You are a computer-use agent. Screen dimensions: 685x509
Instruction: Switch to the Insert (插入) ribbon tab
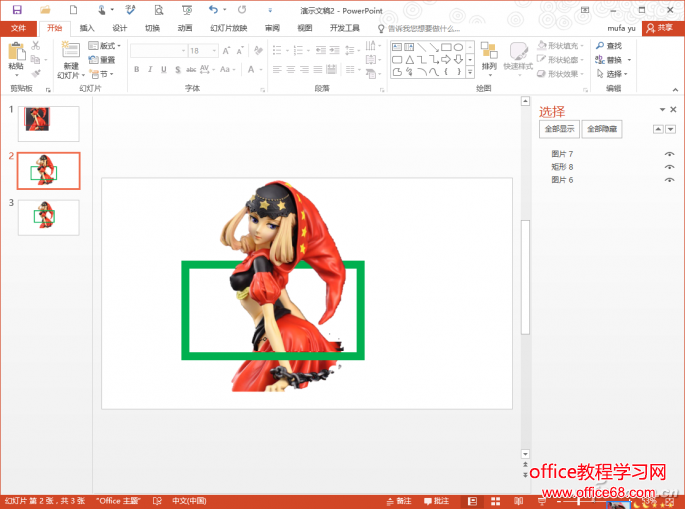[x=87, y=28]
